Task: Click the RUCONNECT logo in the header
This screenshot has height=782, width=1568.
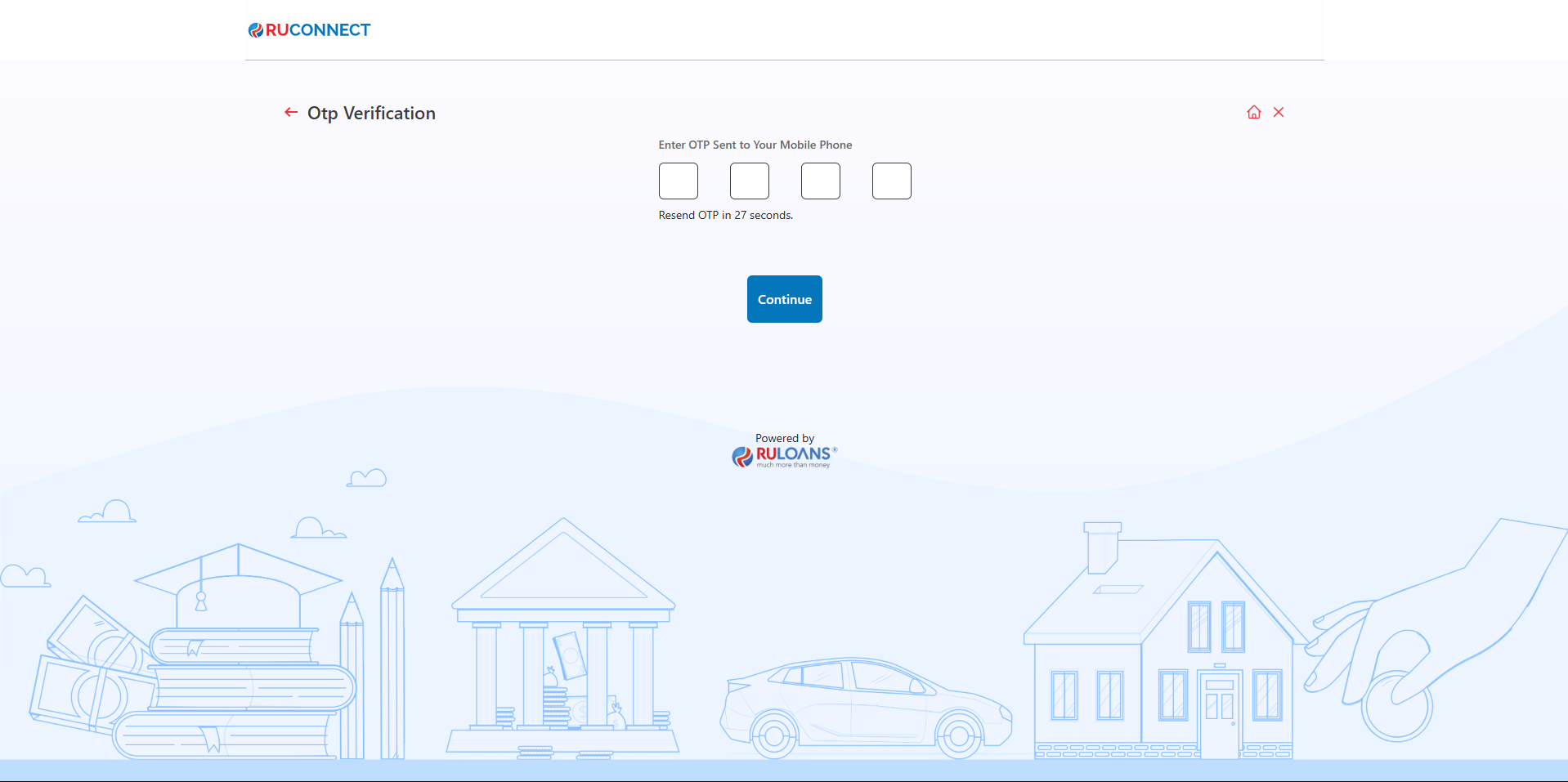Action: point(310,30)
